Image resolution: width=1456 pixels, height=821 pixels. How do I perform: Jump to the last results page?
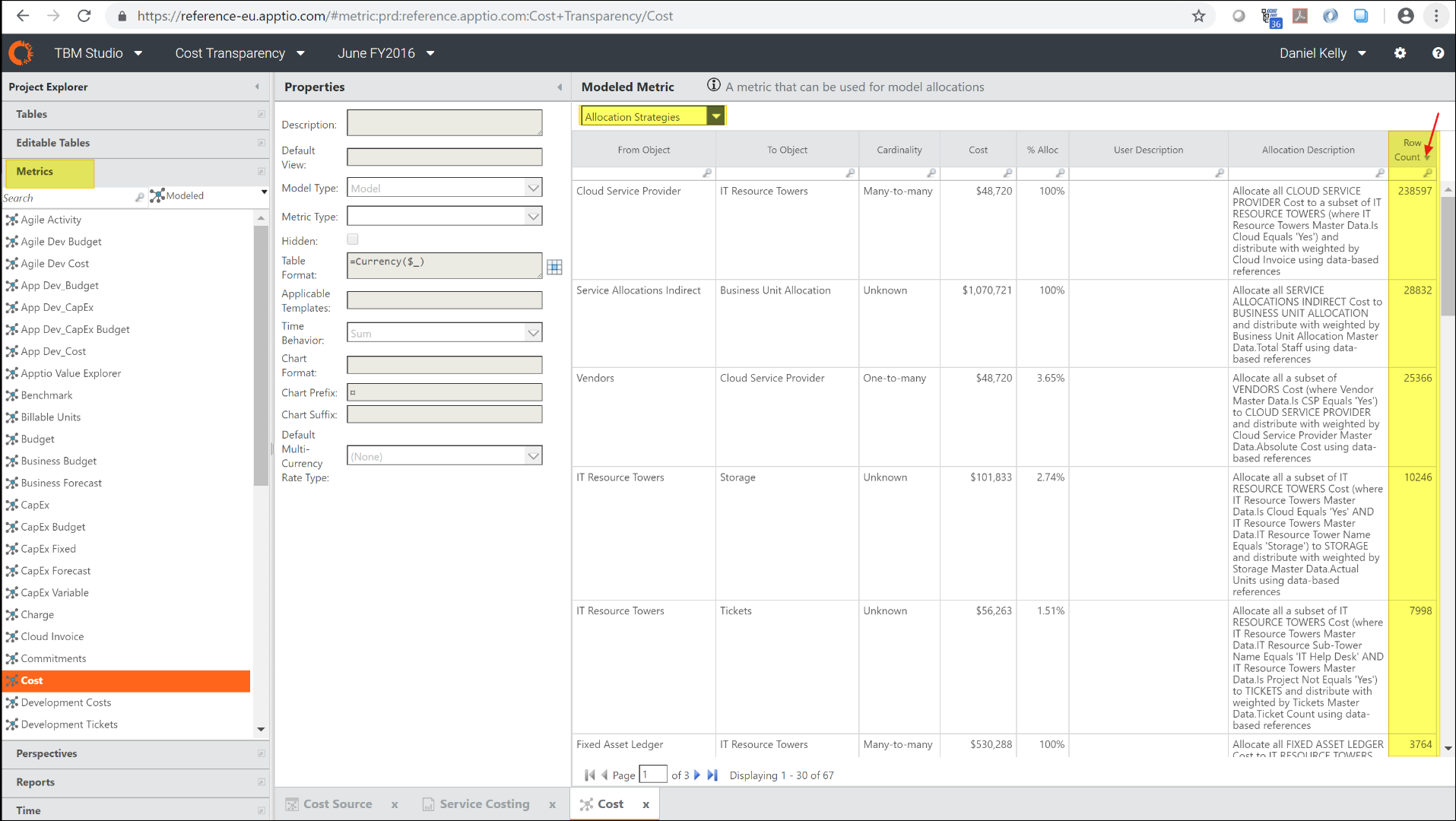[x=712, y=775]
